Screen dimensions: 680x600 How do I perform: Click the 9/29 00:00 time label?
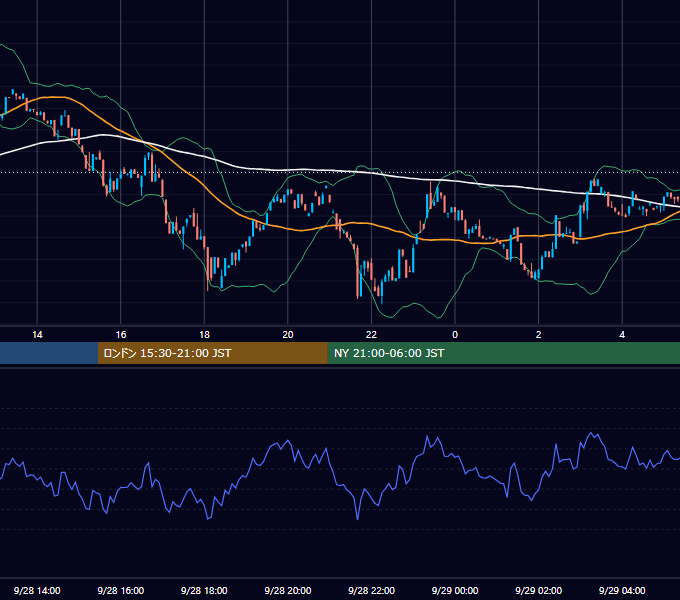click(x=455, y=590)
